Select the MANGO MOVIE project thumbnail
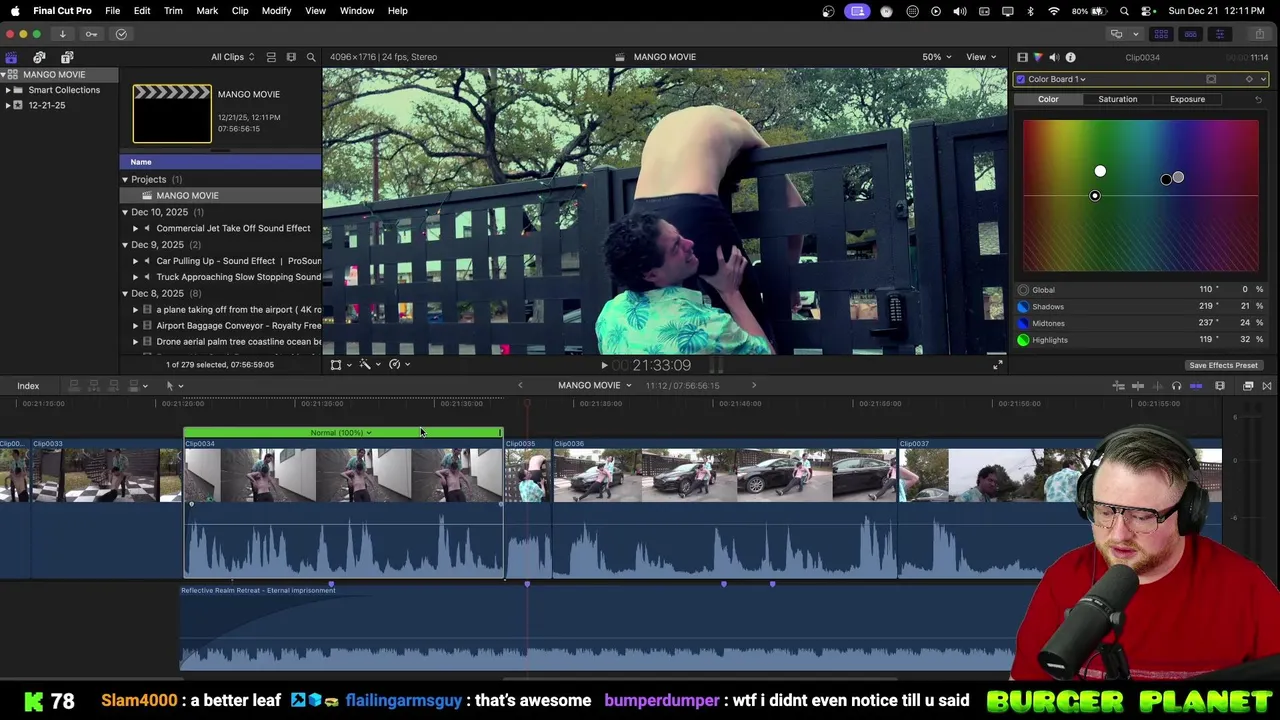Screen dimensions: 1280x720 [x=172, y=113]
